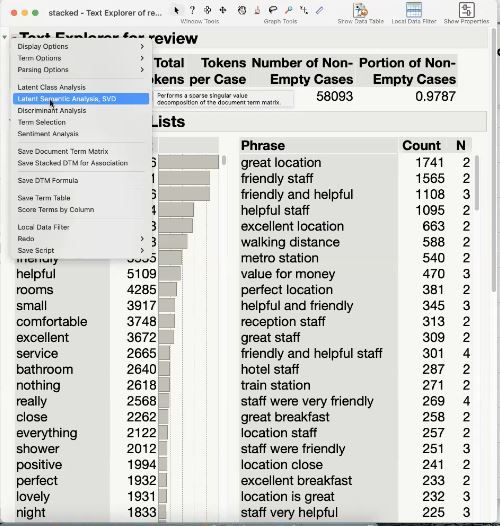The height and width of the screenshot is (526, 500).
Task: Select phrase 'excellent breakfast'
Action: (297, 481)
